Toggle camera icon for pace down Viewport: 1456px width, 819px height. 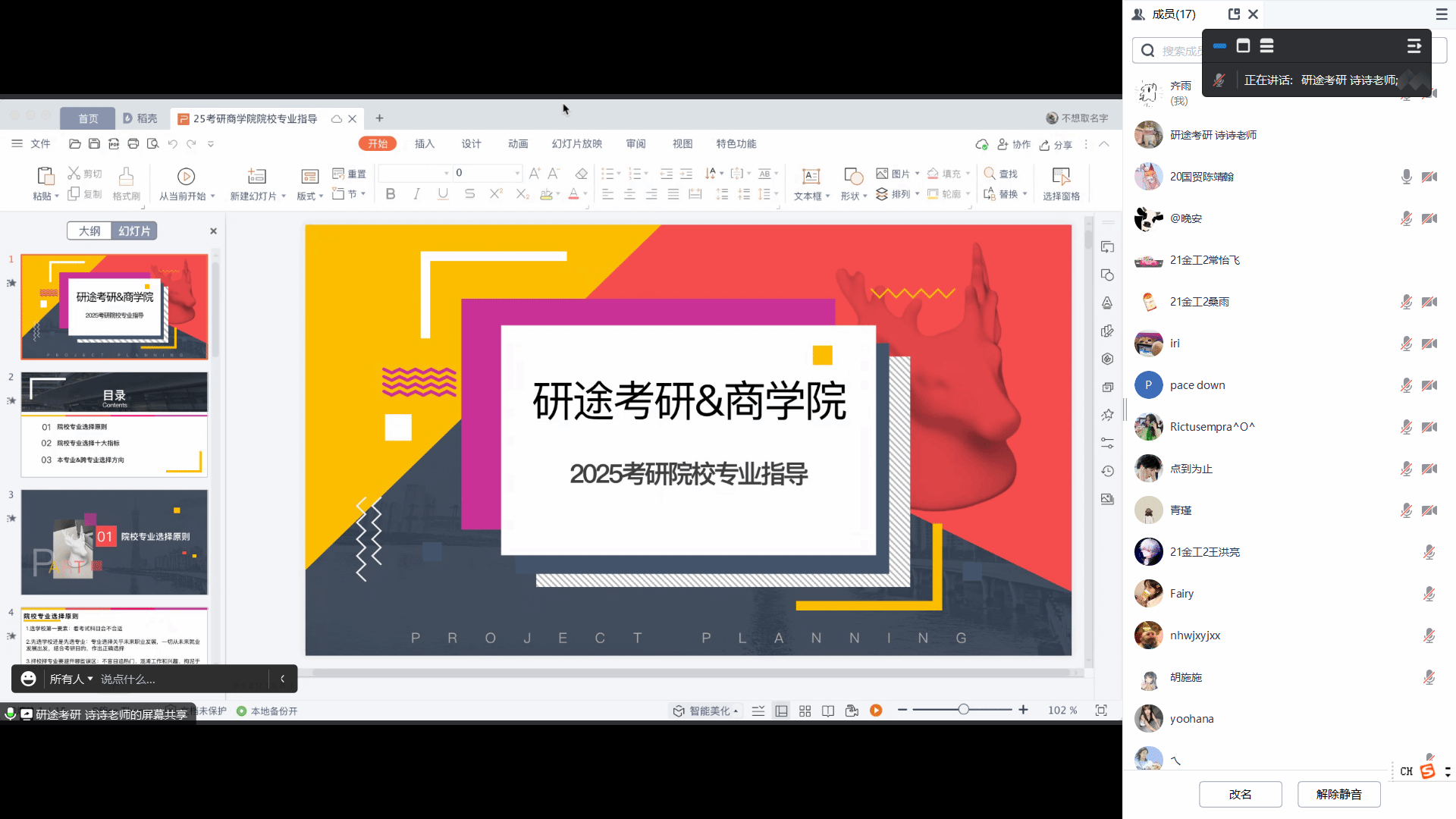(1429, 385)
